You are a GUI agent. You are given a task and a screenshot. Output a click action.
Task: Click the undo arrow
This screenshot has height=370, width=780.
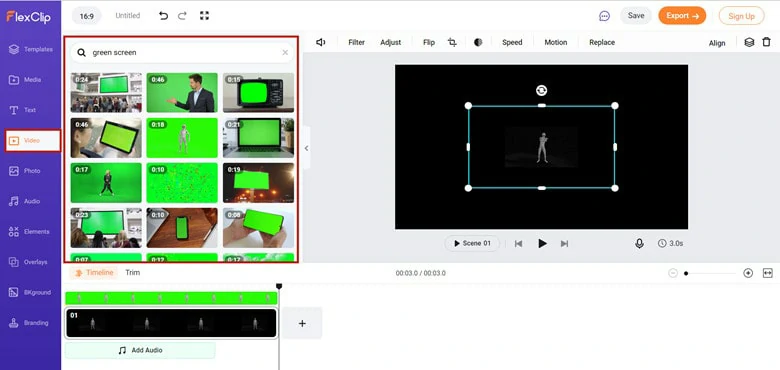pos(163,16)
